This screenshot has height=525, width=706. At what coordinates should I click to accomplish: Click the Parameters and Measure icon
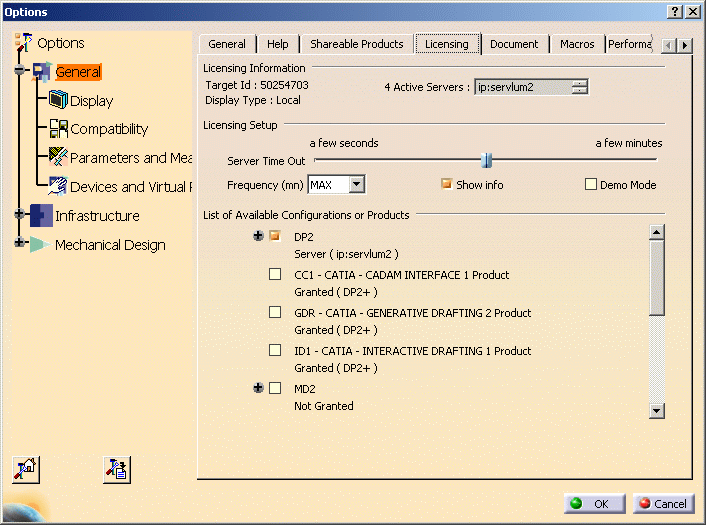click(58, 157)
